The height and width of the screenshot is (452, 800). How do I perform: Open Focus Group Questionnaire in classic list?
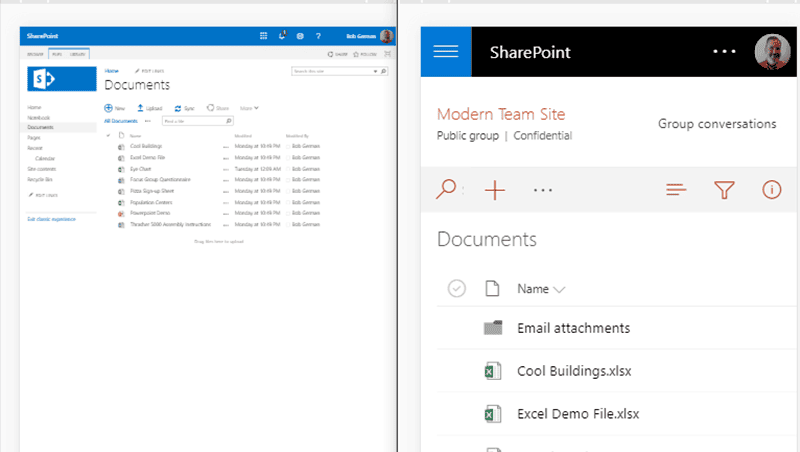coord(160,180)
